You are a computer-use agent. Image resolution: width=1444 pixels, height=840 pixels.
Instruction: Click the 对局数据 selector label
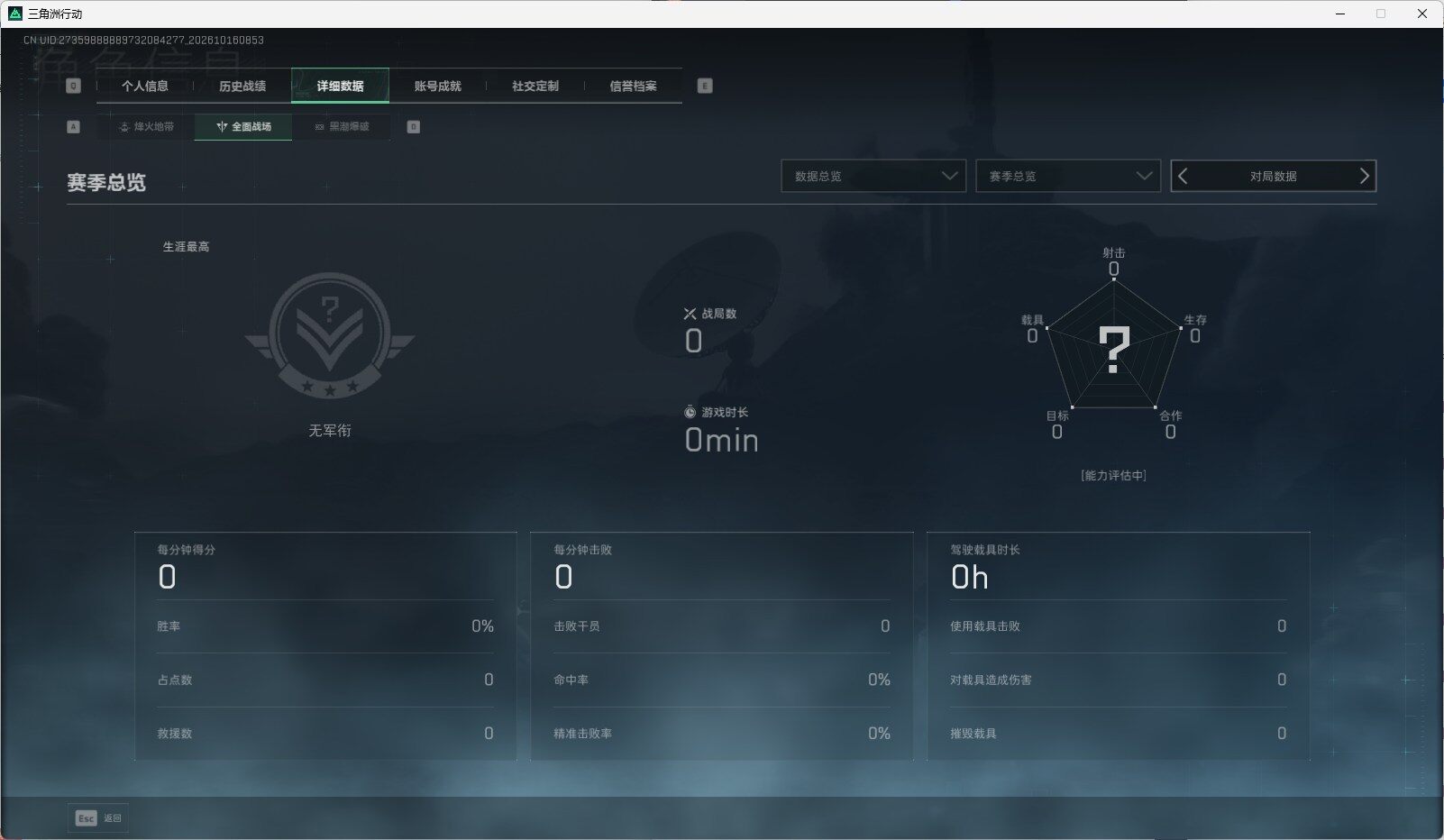click(1273, 177)
